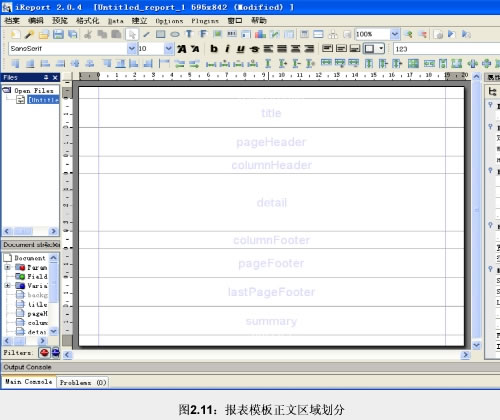Viewport: 500px width, 420px height.
Task: Toggle underline formatting
Action: coord(240,49)
